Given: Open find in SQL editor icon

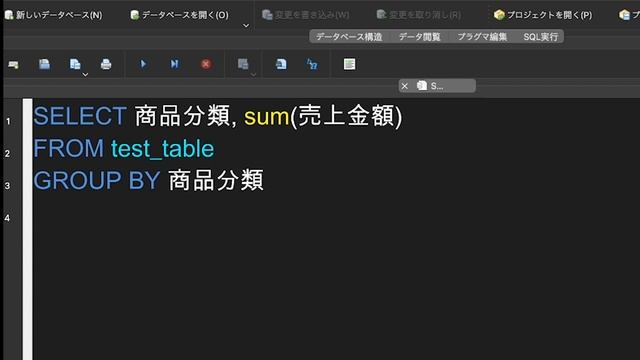Looking at the screenshot, I should click(281, 64).
